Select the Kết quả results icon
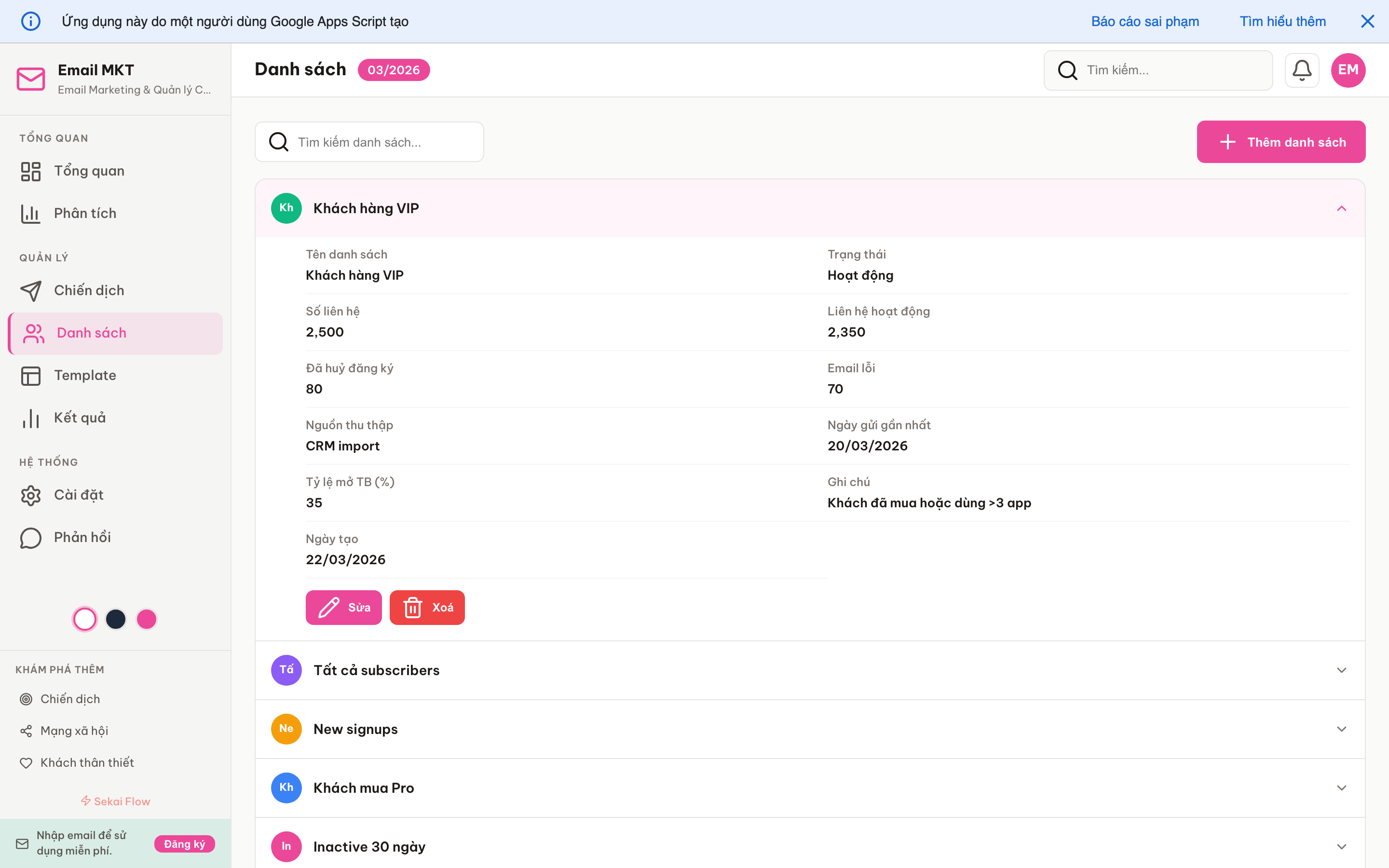 [30, 417]
